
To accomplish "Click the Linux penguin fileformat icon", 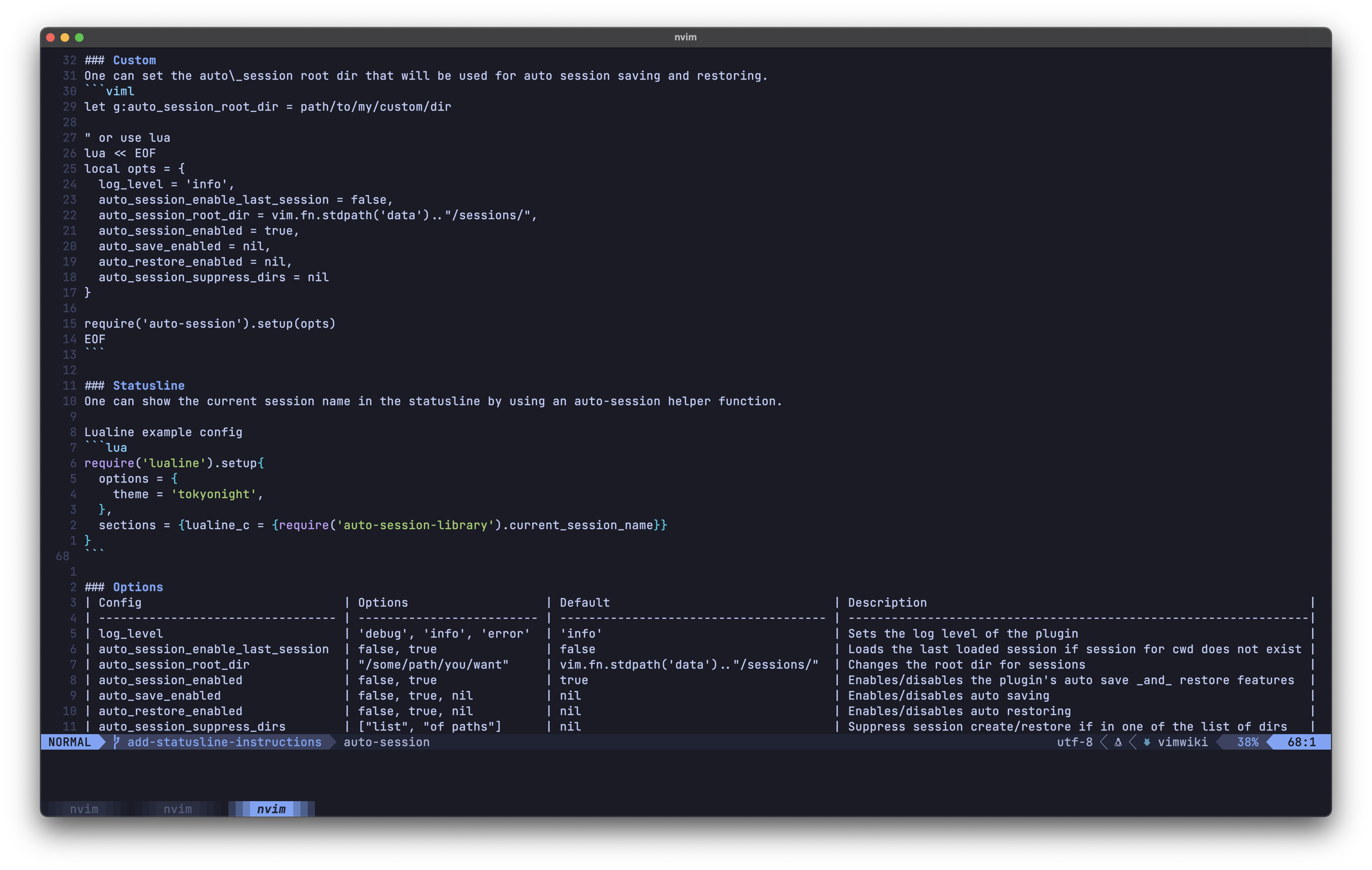I will click(x=1118, y=742).
